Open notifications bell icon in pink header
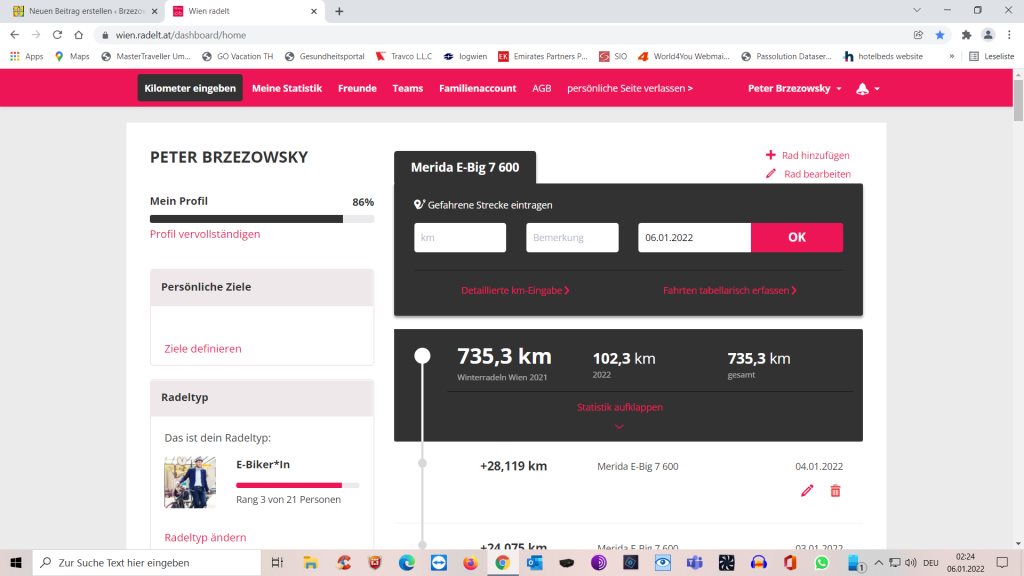The height and width of the screenshot is (576, 1024). pyautogui.click(x=862, y=89)
